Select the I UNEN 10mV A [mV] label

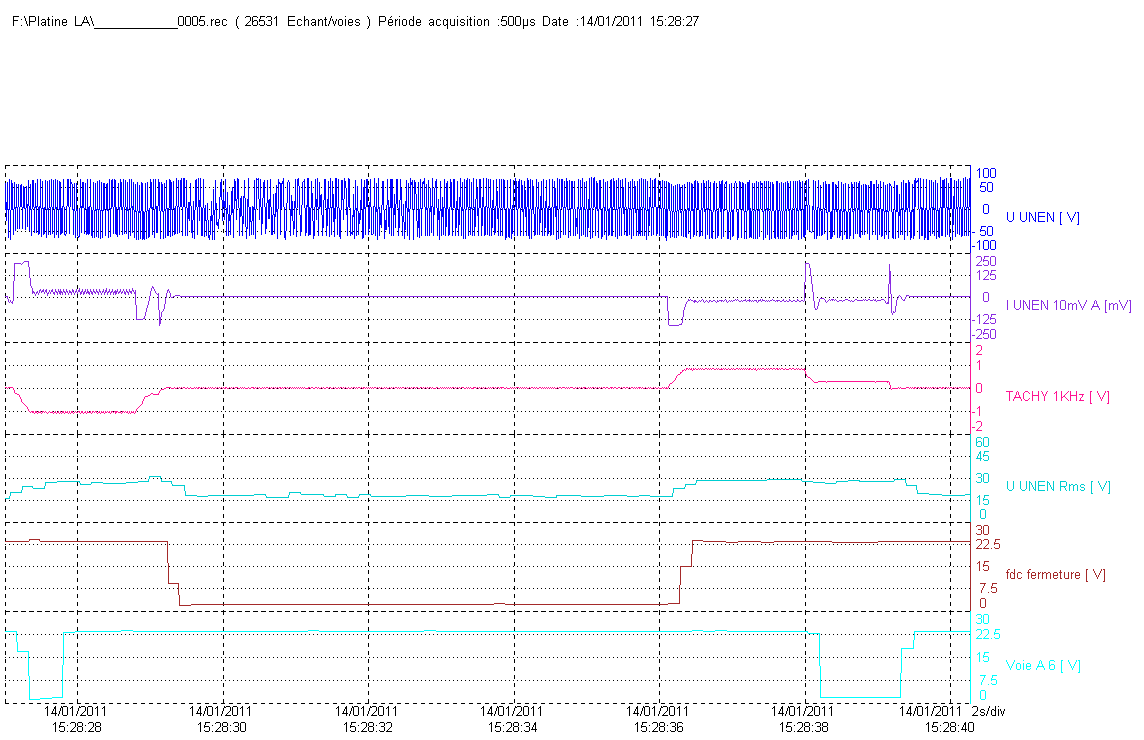point(1069,305)
